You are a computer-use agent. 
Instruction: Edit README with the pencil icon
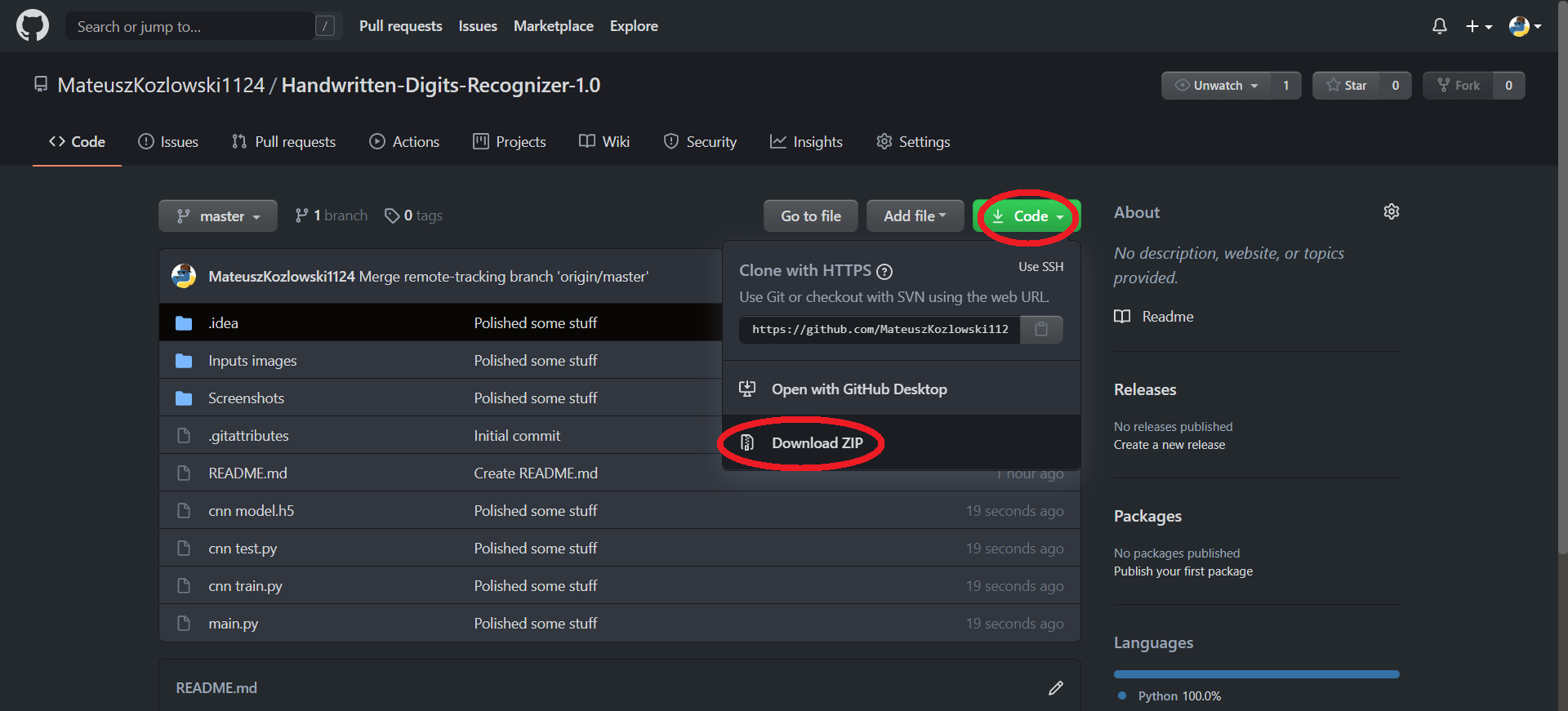click(1056, 688)
